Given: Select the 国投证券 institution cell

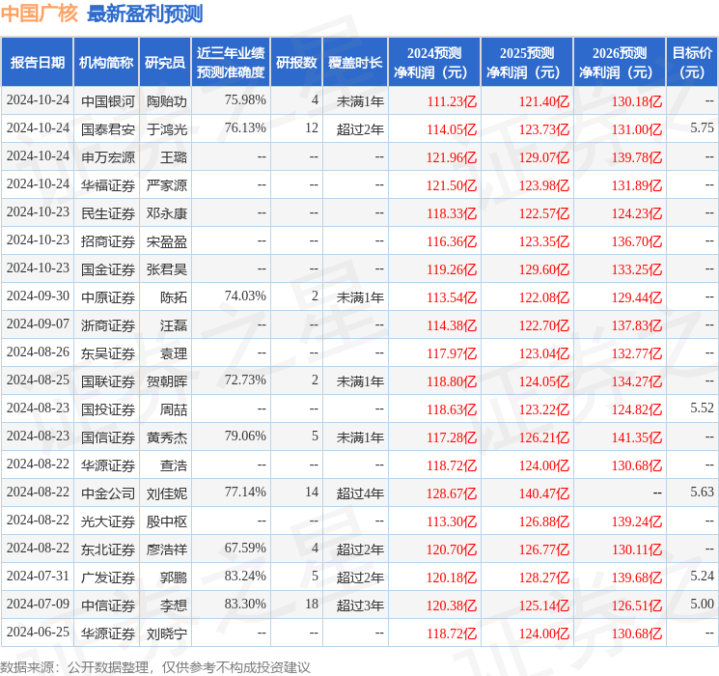Looking at the screenshot, I should coord(108,409).
